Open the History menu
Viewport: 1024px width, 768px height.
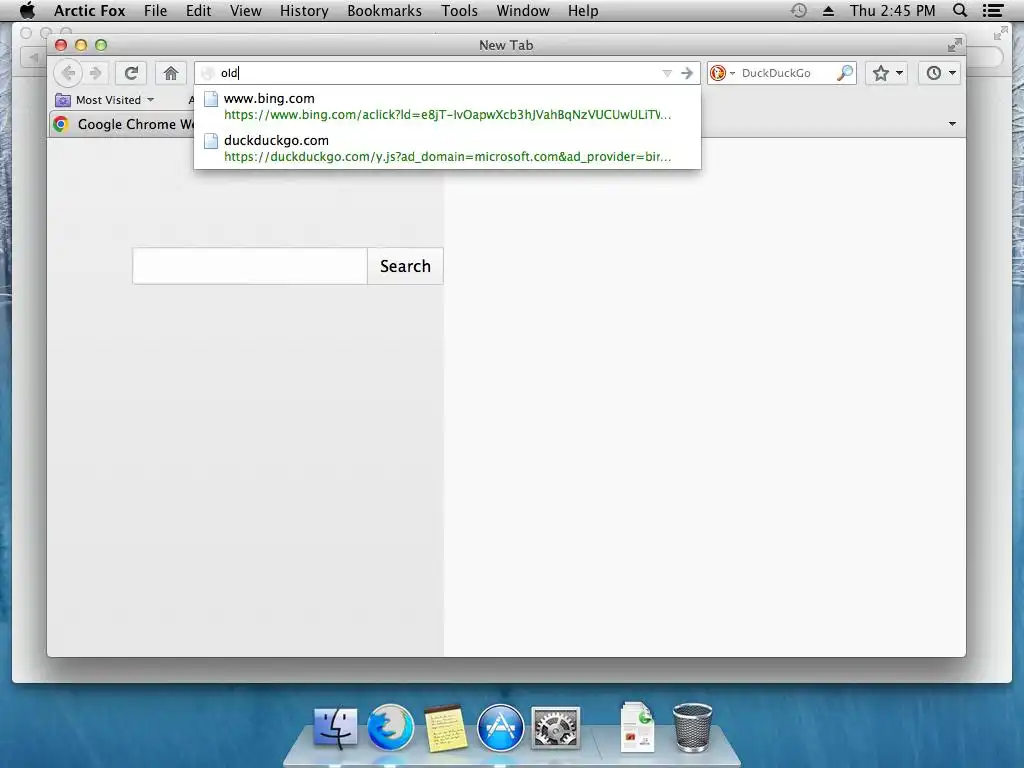304,10
